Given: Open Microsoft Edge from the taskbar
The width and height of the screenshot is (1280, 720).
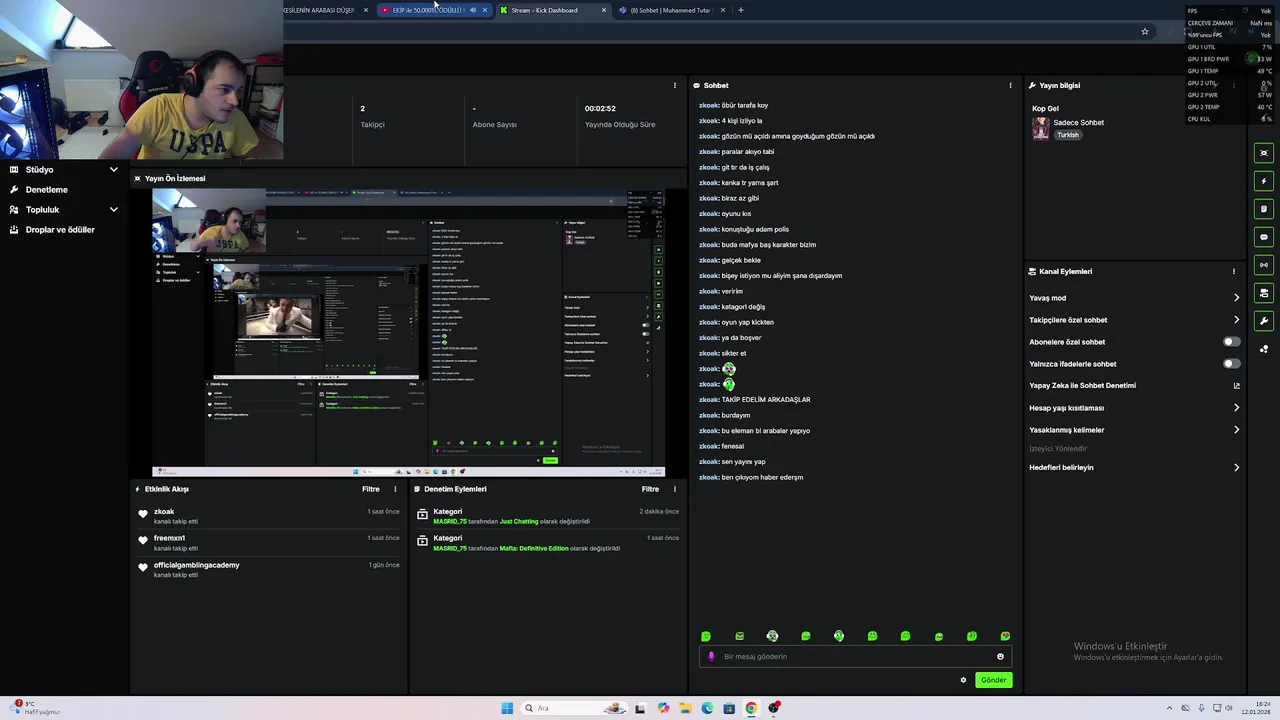Looking at the screenshot, I should (x=707, y=708).
